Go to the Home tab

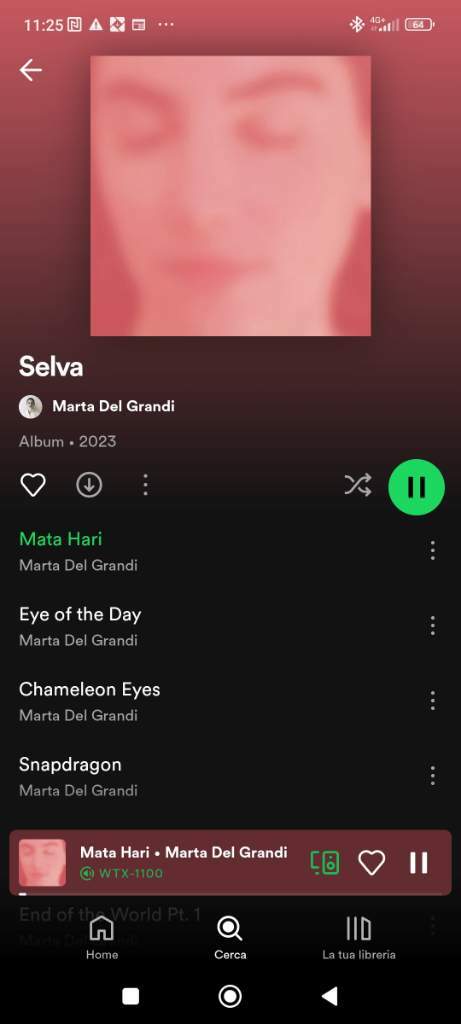(102, 938)
